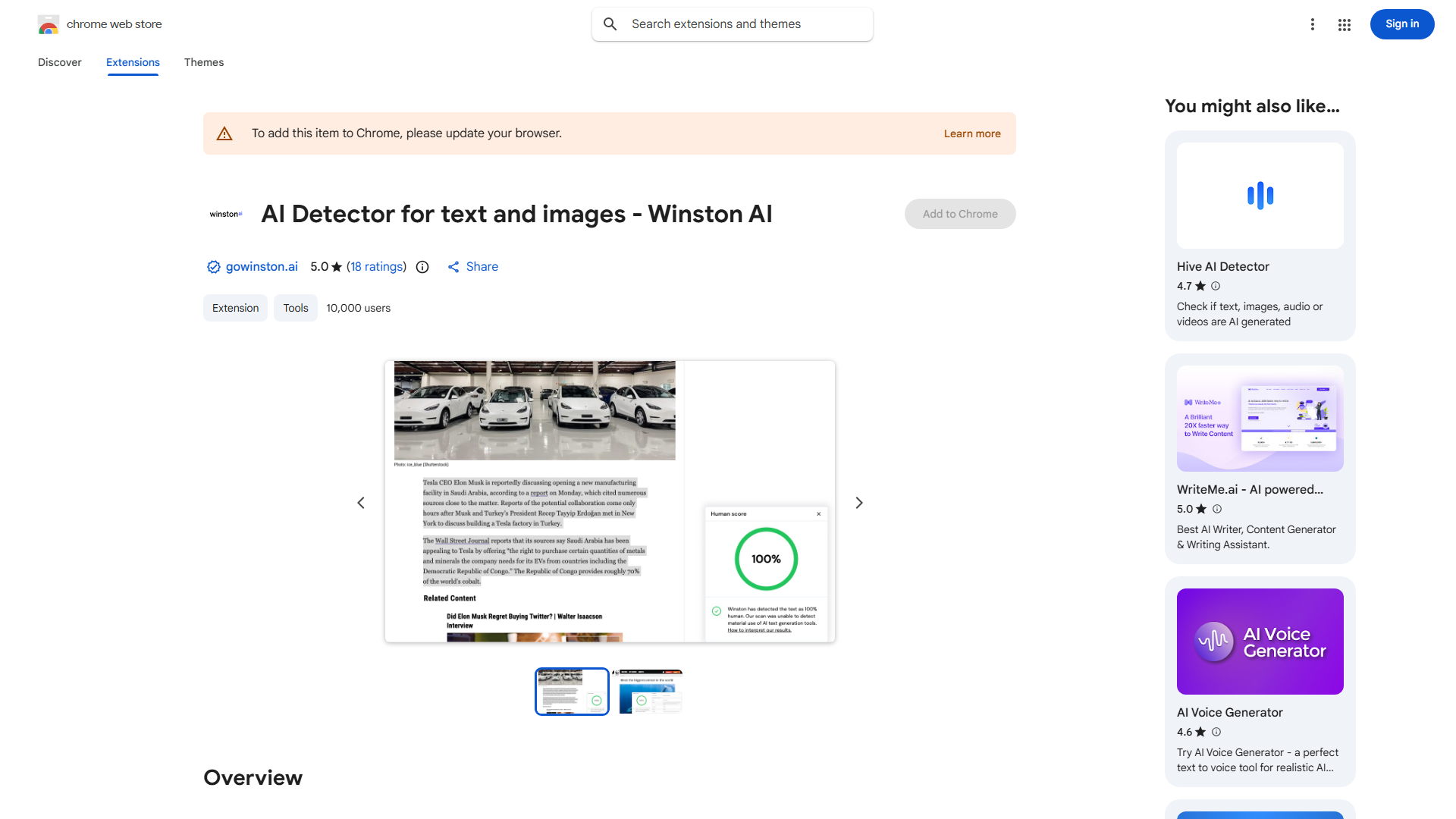Open the Google apps grid icon
Viewport: 1456px width, 819px height.
pyautogui.click(x=1345, y=25)
